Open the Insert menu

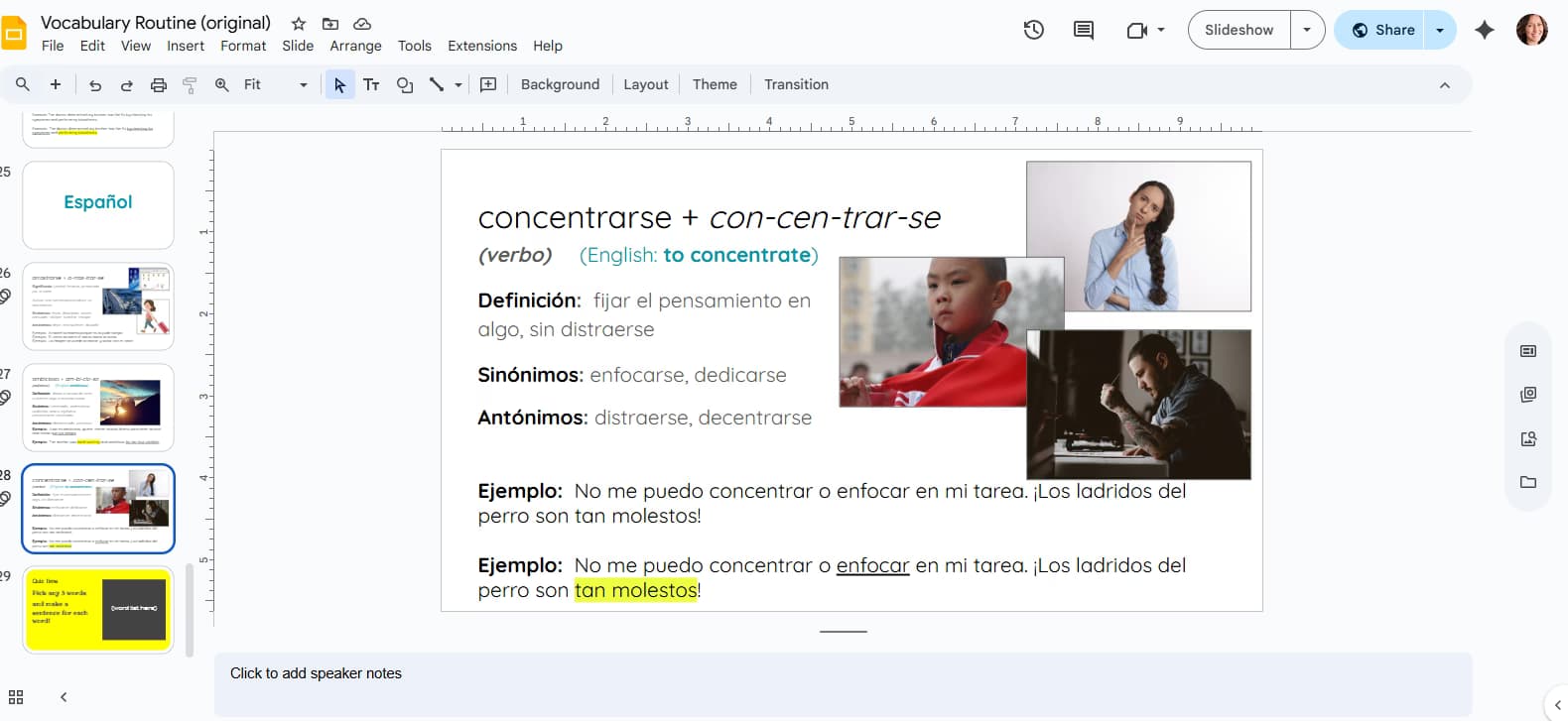coord(186,46)
